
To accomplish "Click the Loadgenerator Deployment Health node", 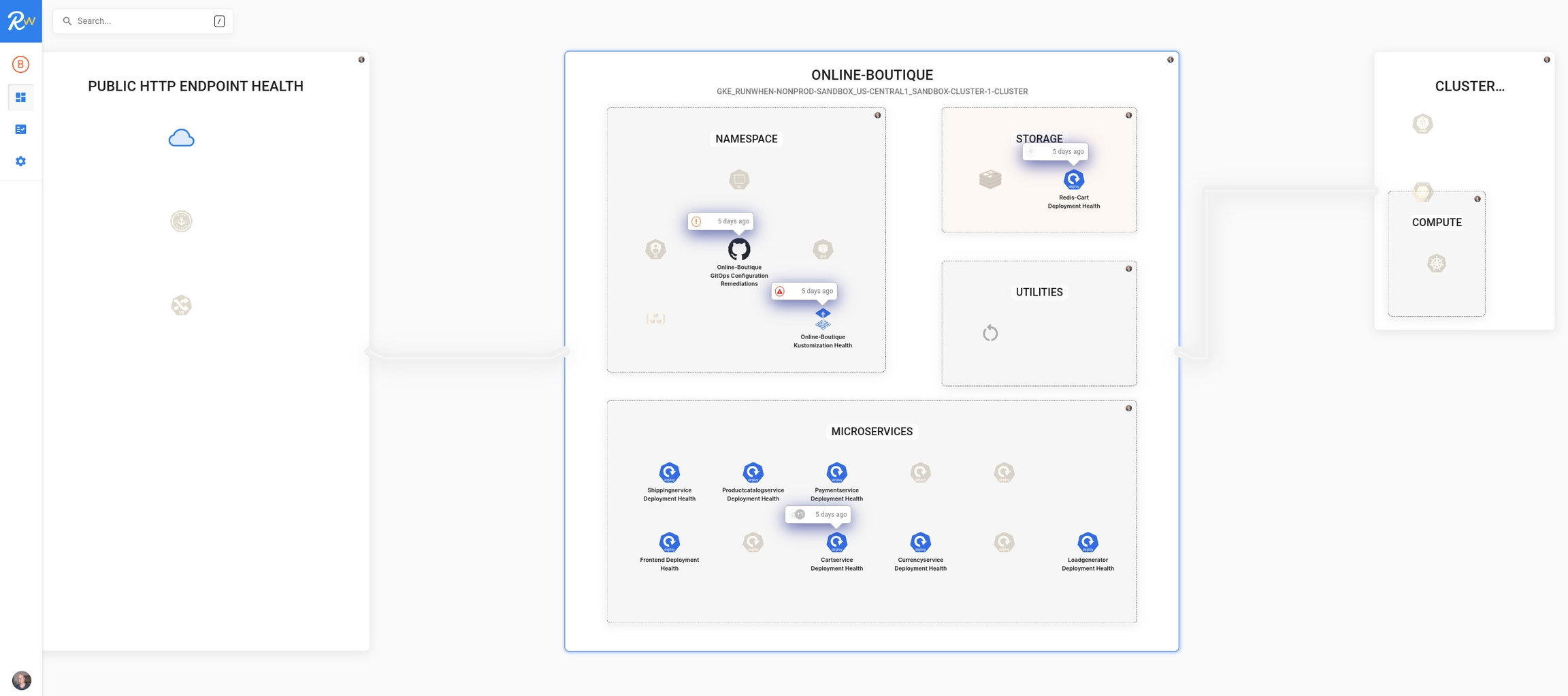I will tap(1088, 542).
